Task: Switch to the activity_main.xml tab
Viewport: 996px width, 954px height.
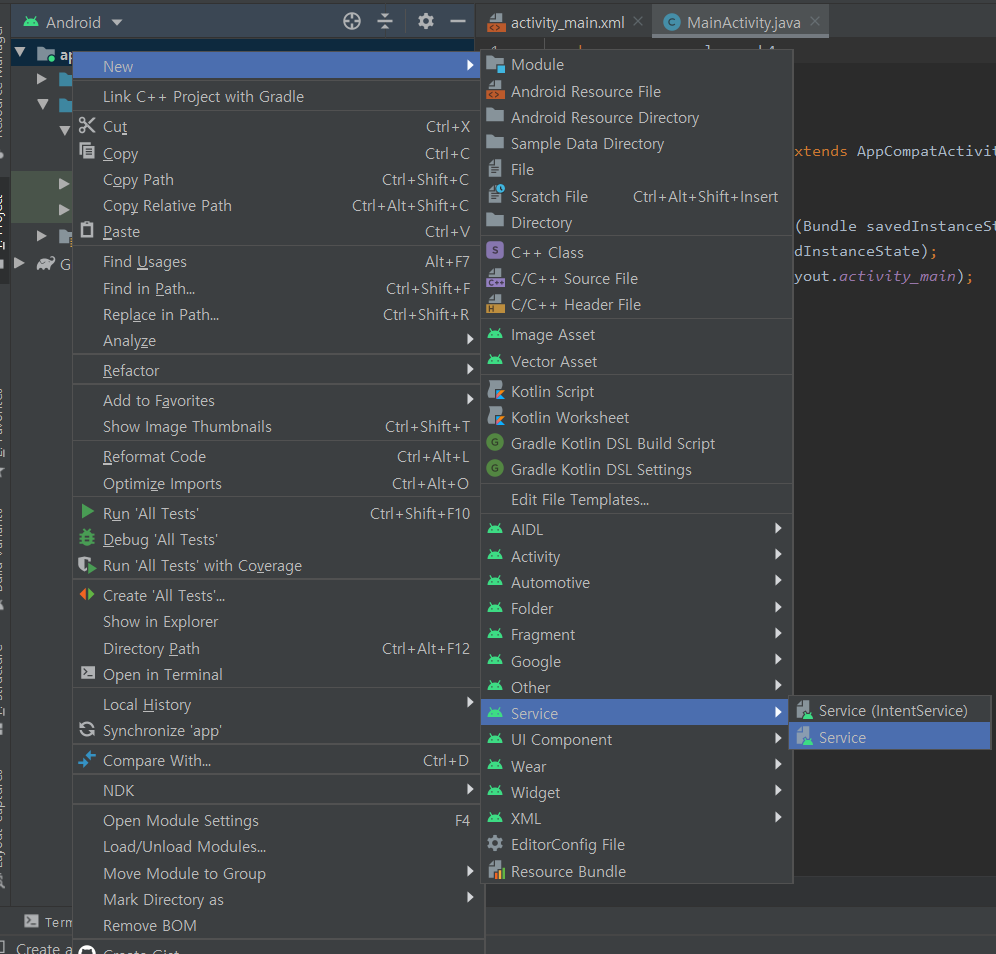Action: coord(567,23)
